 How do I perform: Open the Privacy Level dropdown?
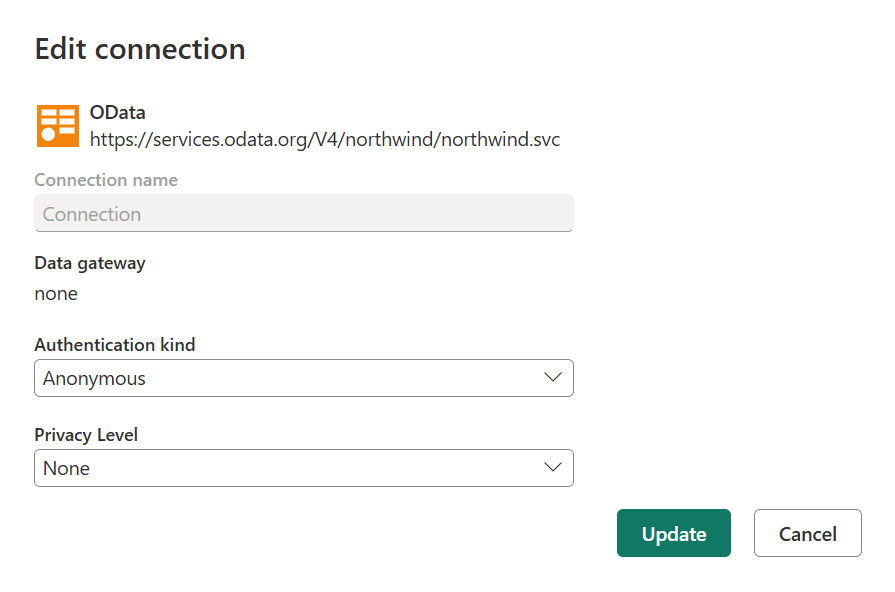click(304, 468)
